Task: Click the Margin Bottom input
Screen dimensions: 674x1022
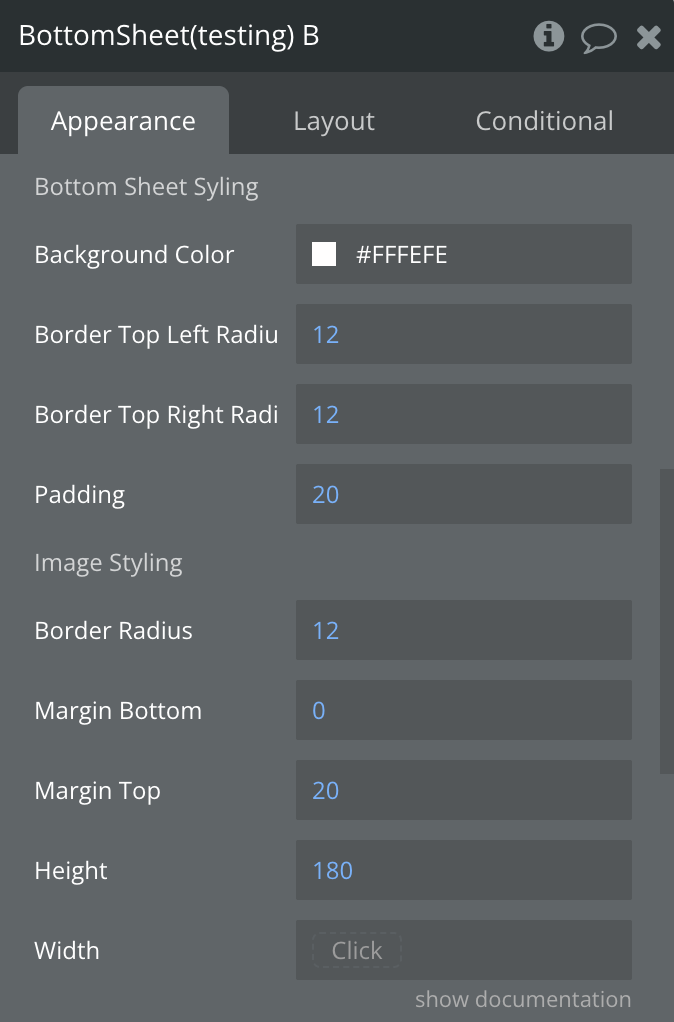Action: click(x=463, y=710)
